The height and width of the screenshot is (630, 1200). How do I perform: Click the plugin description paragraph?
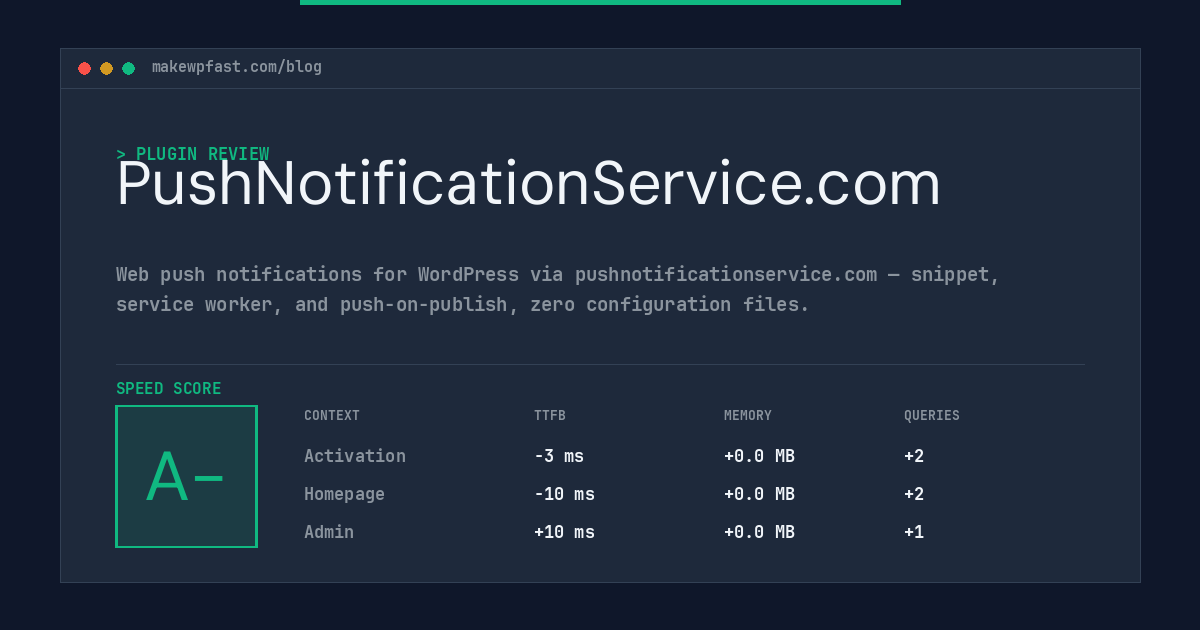(558, 289)
